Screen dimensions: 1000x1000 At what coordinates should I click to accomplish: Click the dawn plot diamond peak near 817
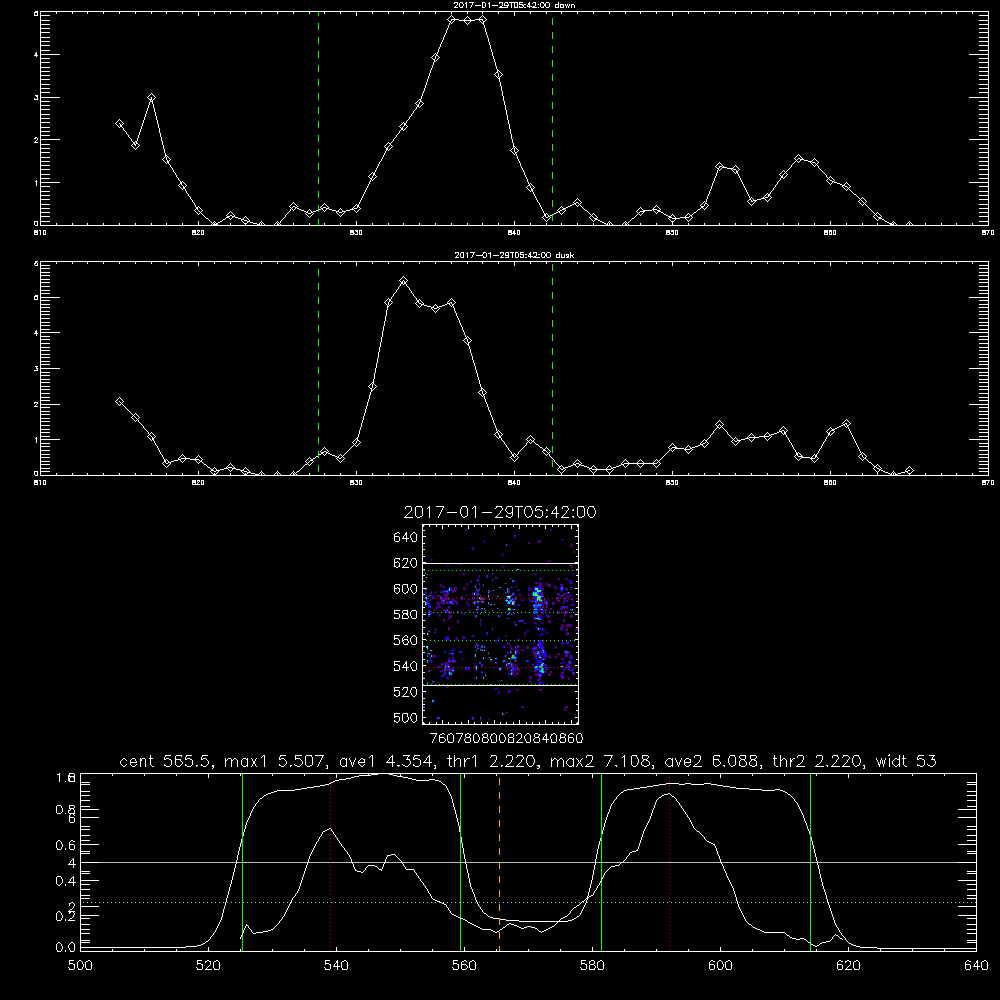(151, 98)
